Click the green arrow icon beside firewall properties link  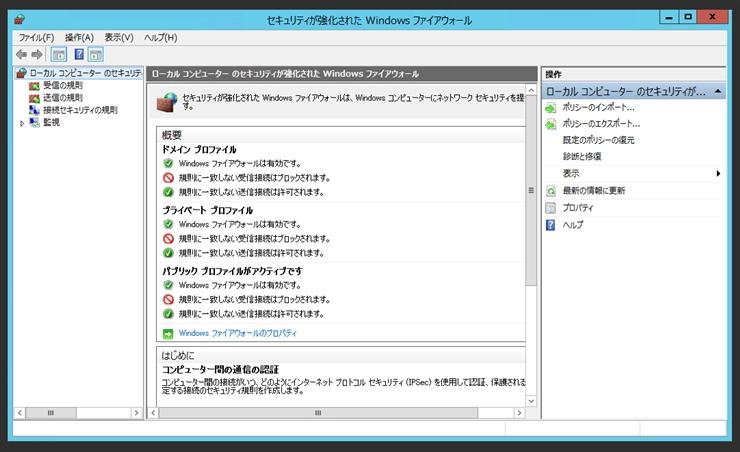tap(168, 334)
